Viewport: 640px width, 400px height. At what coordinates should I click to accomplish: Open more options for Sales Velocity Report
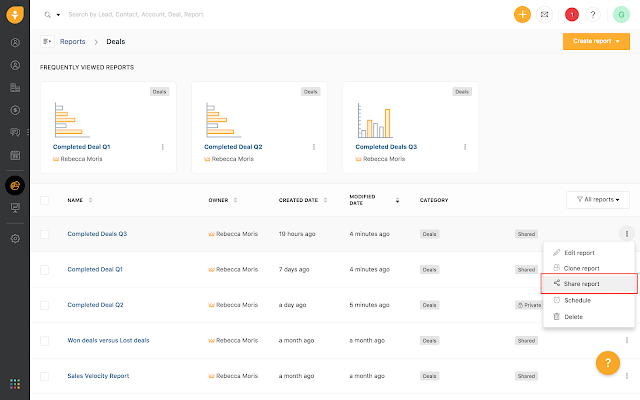tap(626, 375)
